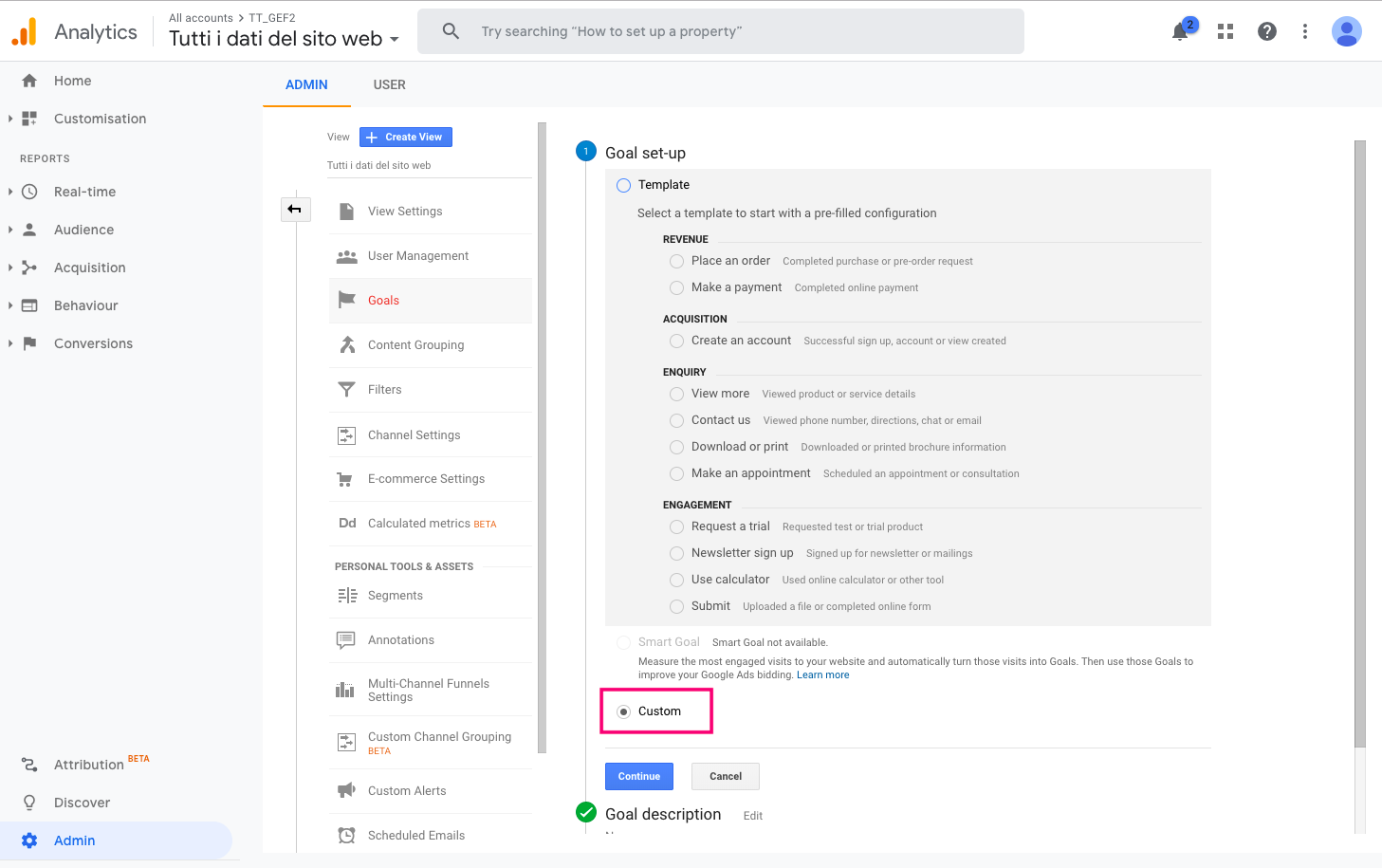Click the Conversions flag icon
This screenshot has width=1382, height=868.
[x=29, y=343]
